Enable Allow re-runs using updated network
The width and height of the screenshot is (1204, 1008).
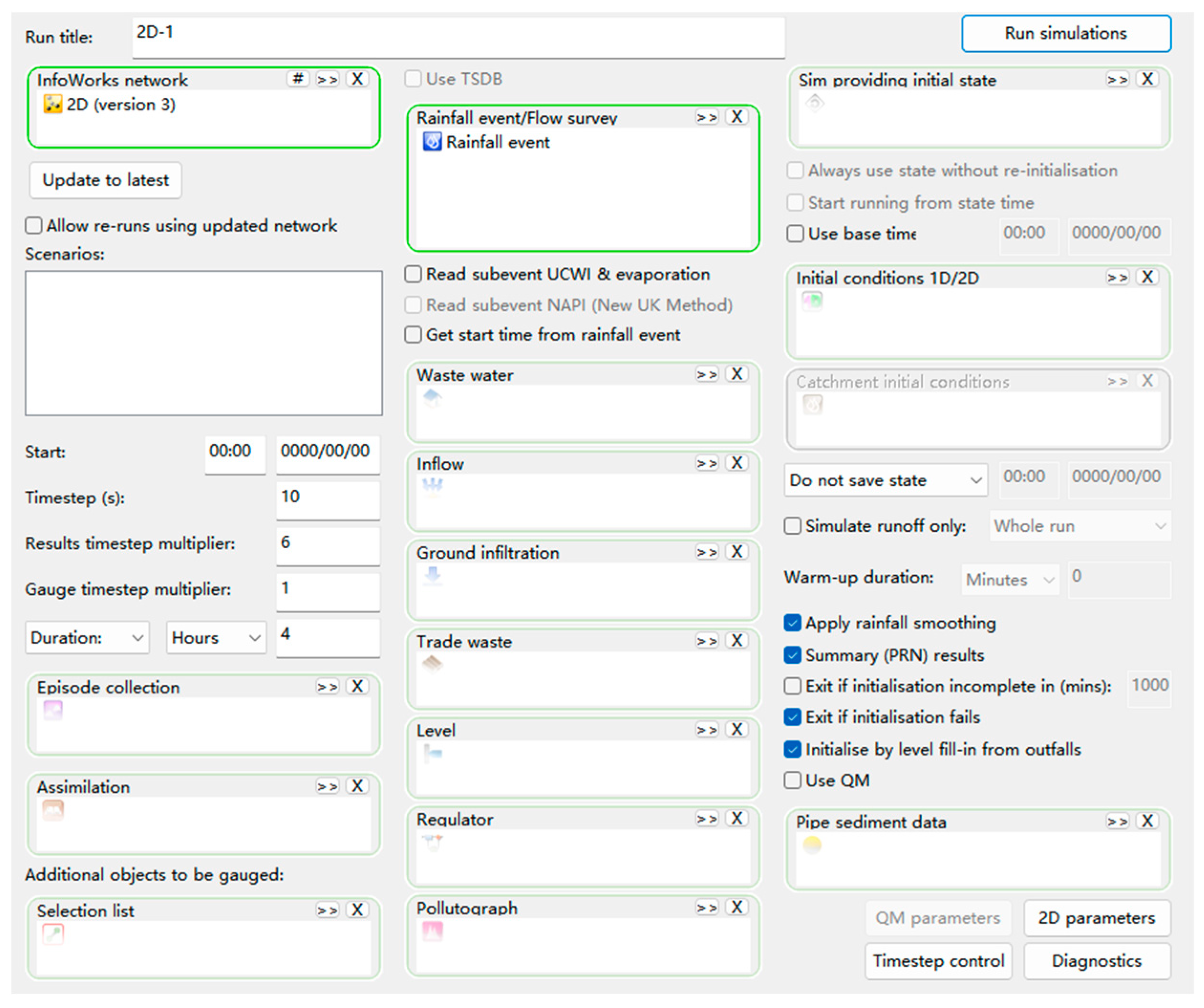click(34, 225)
